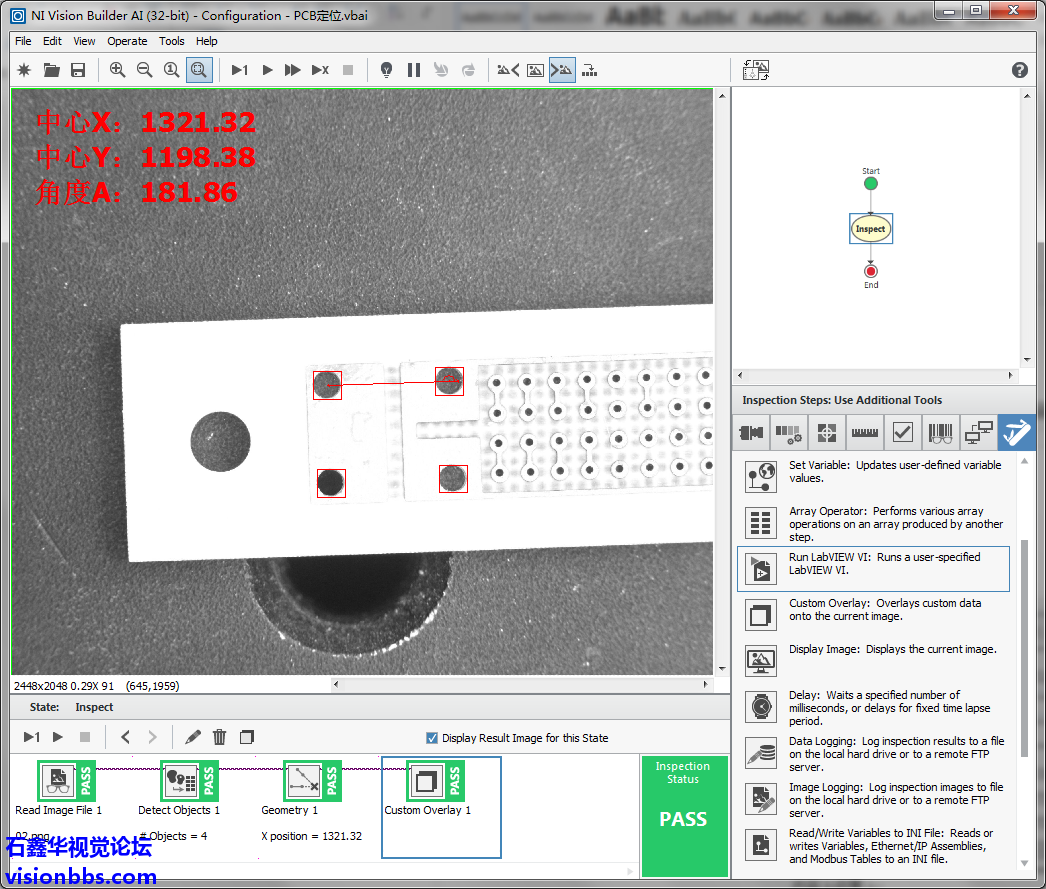The image size is (1046, 889).
Task: Click the Zoom Out magnifier icon
Action: point(144,70)
